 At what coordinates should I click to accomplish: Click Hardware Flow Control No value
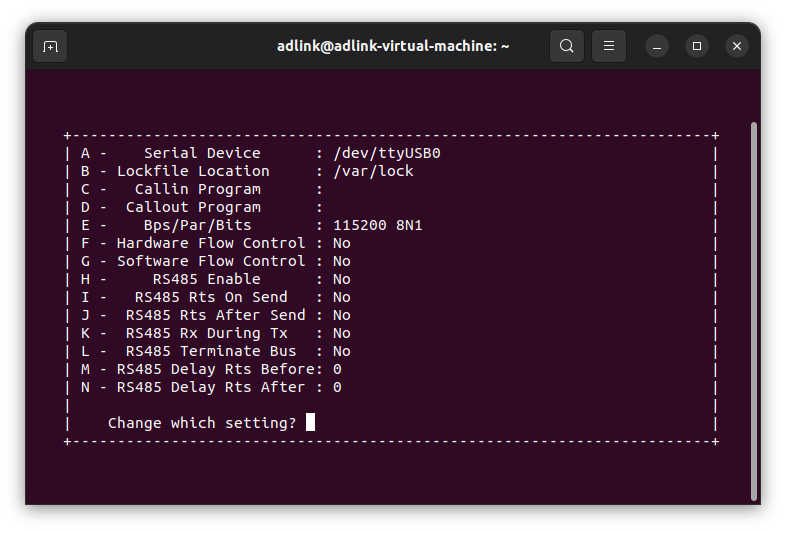pyautogui.click(x=342, y=243)
